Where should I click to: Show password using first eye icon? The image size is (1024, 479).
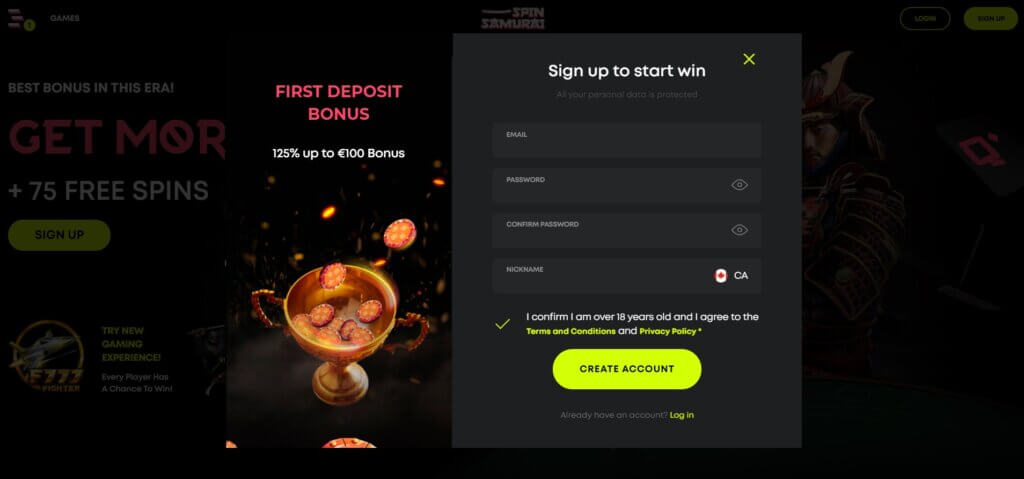739,185
